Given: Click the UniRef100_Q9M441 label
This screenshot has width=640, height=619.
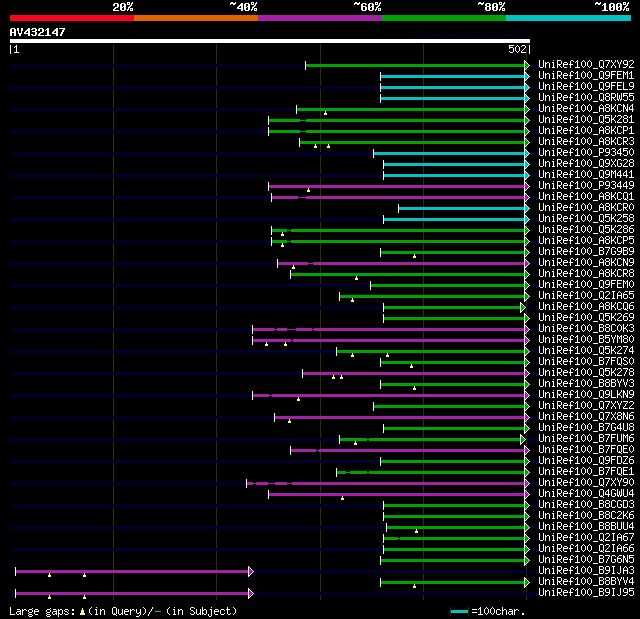Looking at the screenshot, I should click(586, 175).
